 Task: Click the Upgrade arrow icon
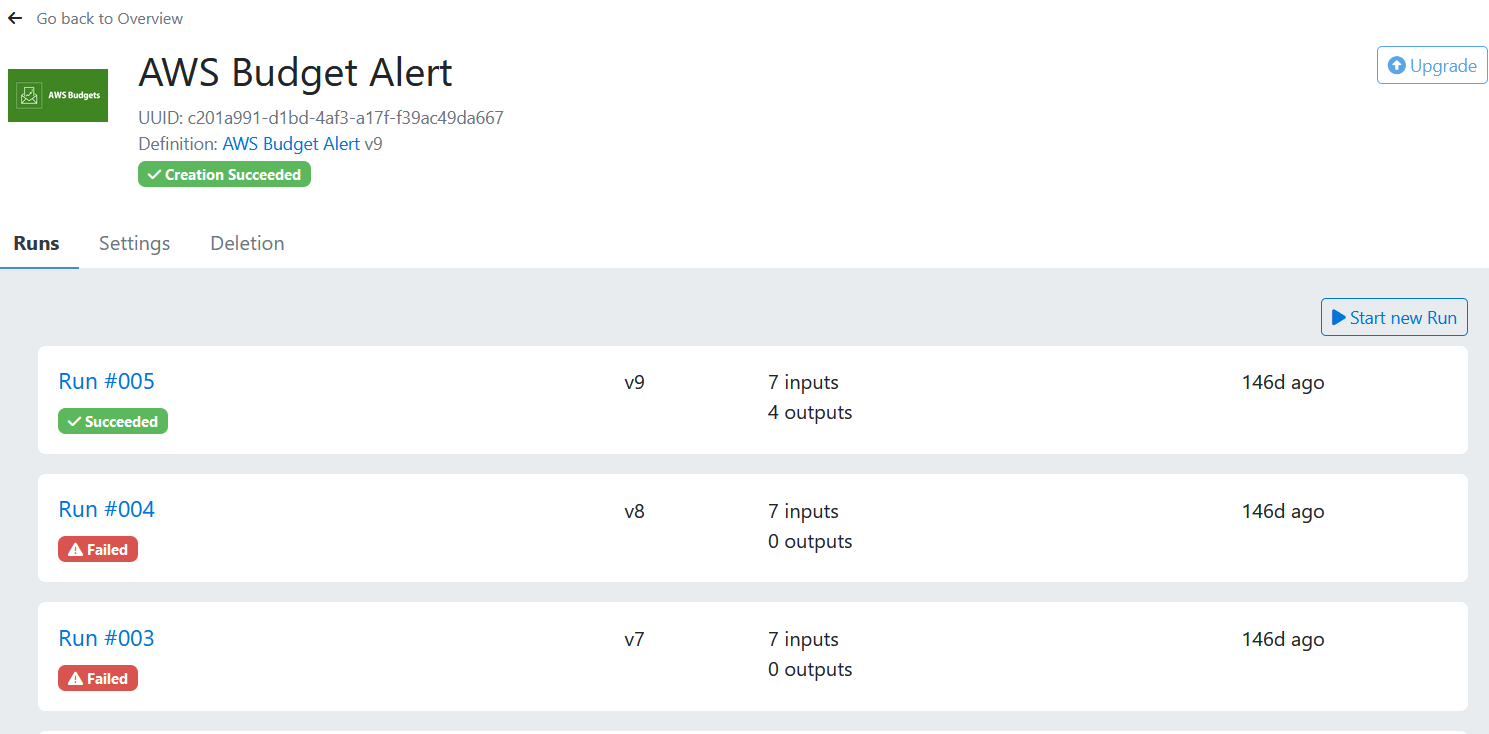point(1397,66)
